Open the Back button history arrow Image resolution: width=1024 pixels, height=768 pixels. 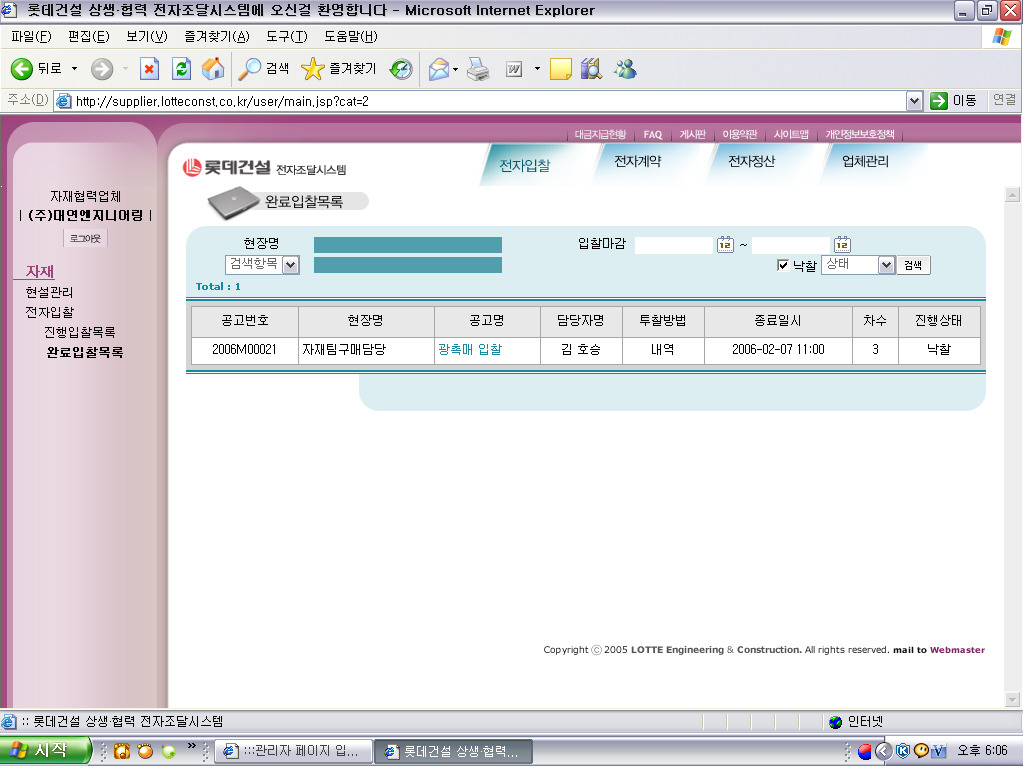point(74,69)
